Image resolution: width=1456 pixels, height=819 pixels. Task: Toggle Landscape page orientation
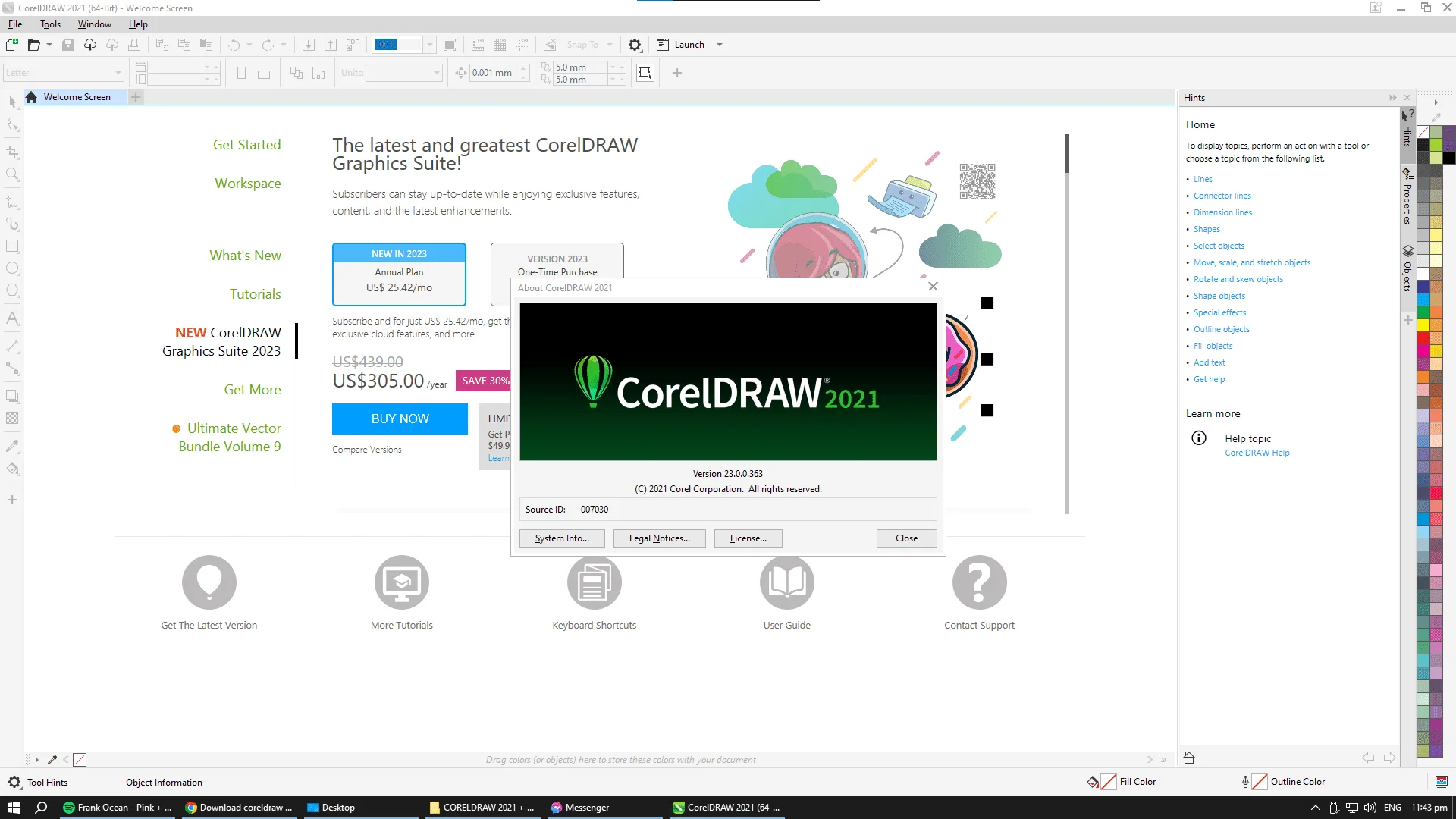click(264, 74)
